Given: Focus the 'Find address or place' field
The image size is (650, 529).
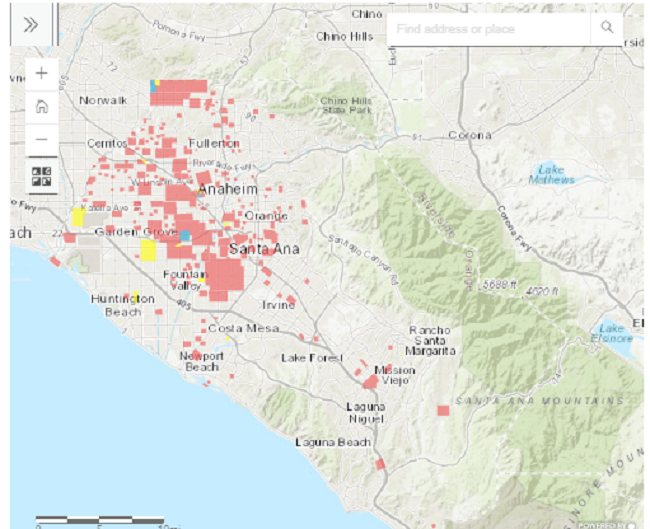Looking at the screenshot, I should pos(488,29).
